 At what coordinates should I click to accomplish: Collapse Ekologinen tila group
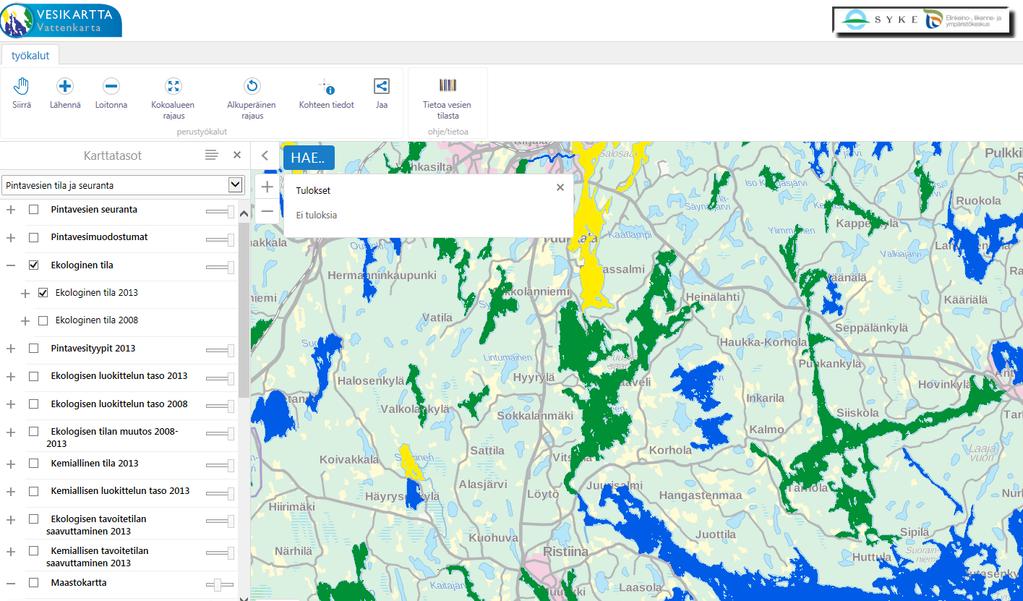pos(10,266)
